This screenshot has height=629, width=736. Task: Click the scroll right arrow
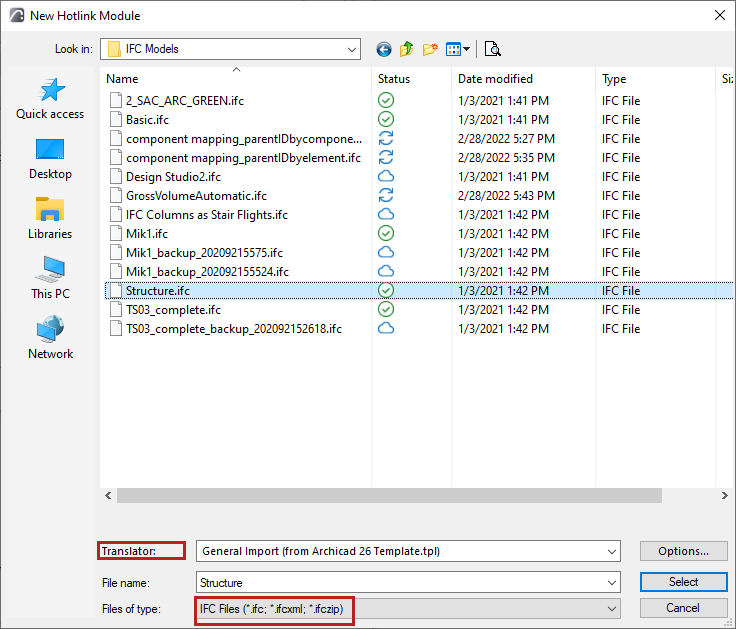(724, 496)
